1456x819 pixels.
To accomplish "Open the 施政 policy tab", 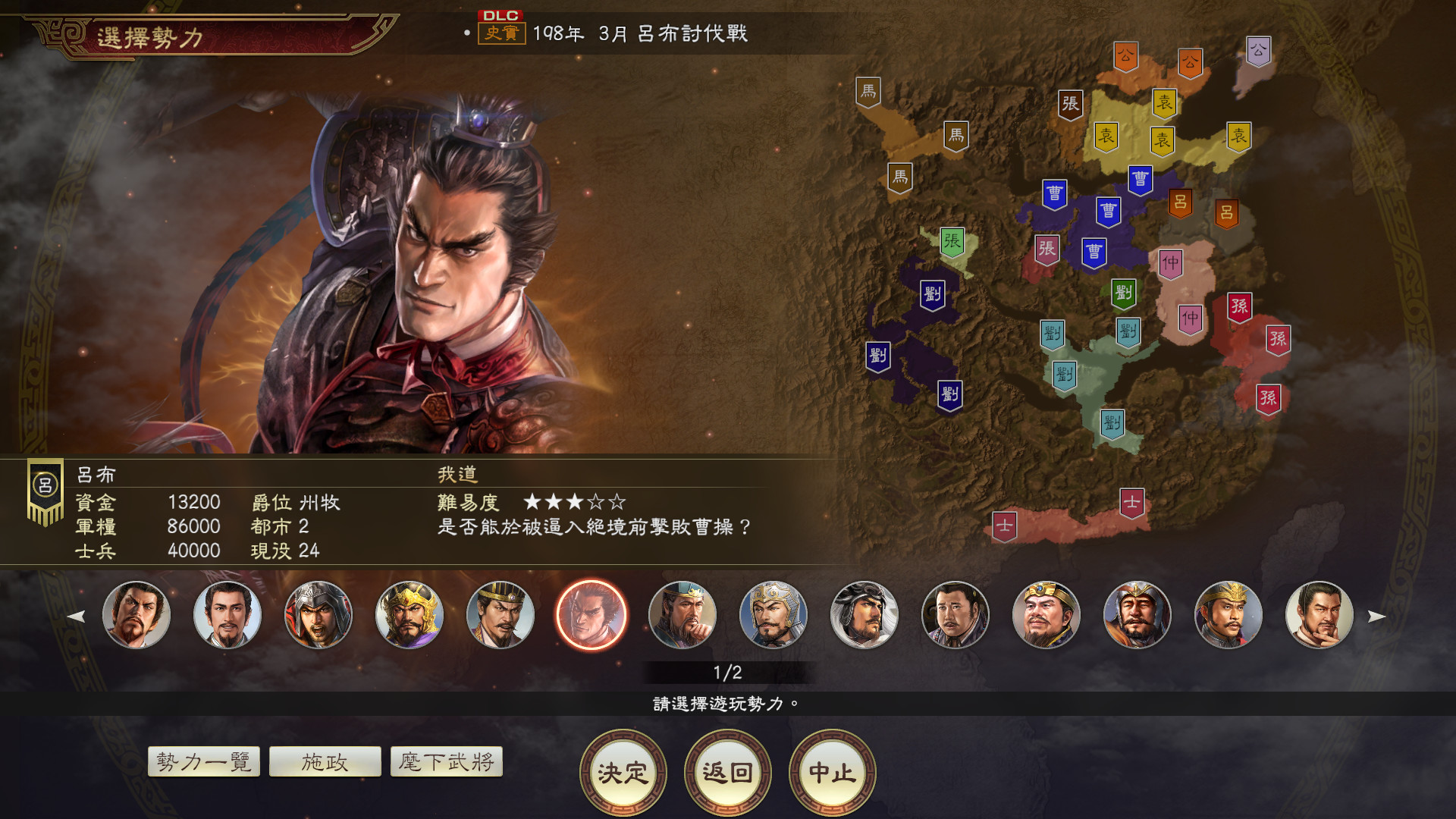I will pos(325,761).
